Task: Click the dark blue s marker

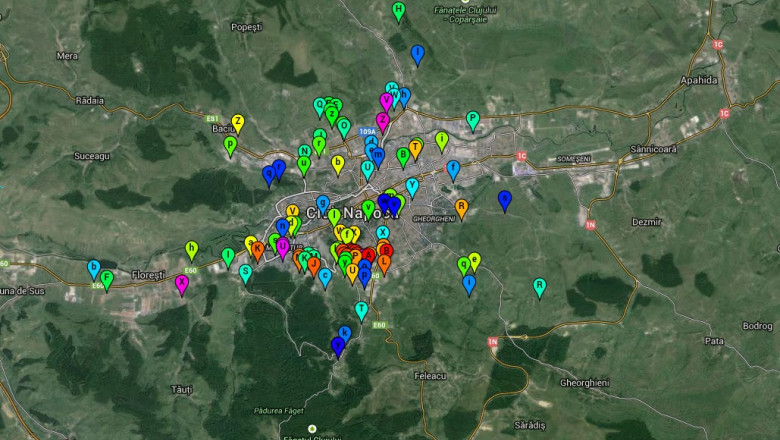Action: tap(504, 200)
